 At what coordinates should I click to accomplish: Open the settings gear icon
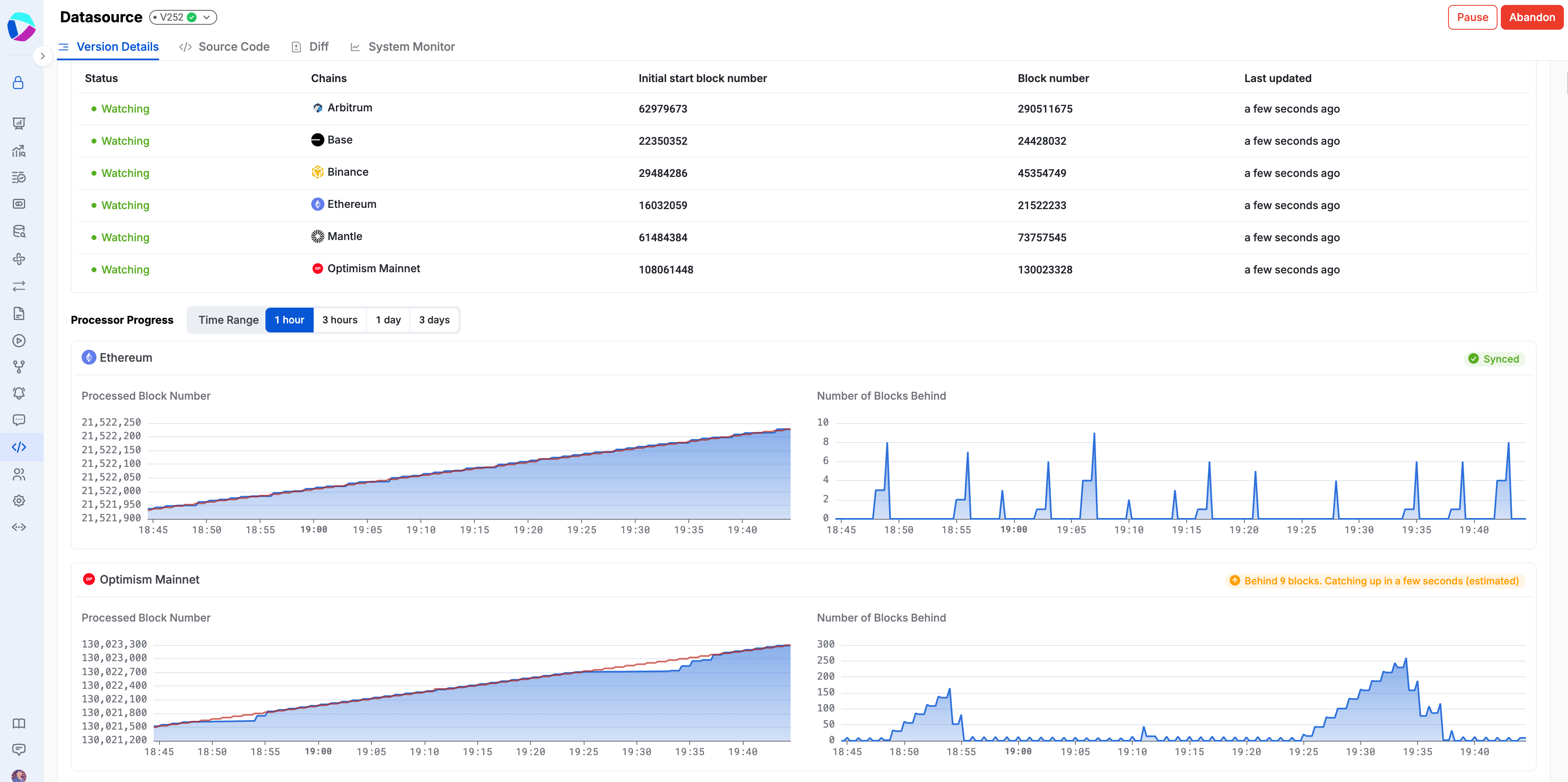pos(19,501)
